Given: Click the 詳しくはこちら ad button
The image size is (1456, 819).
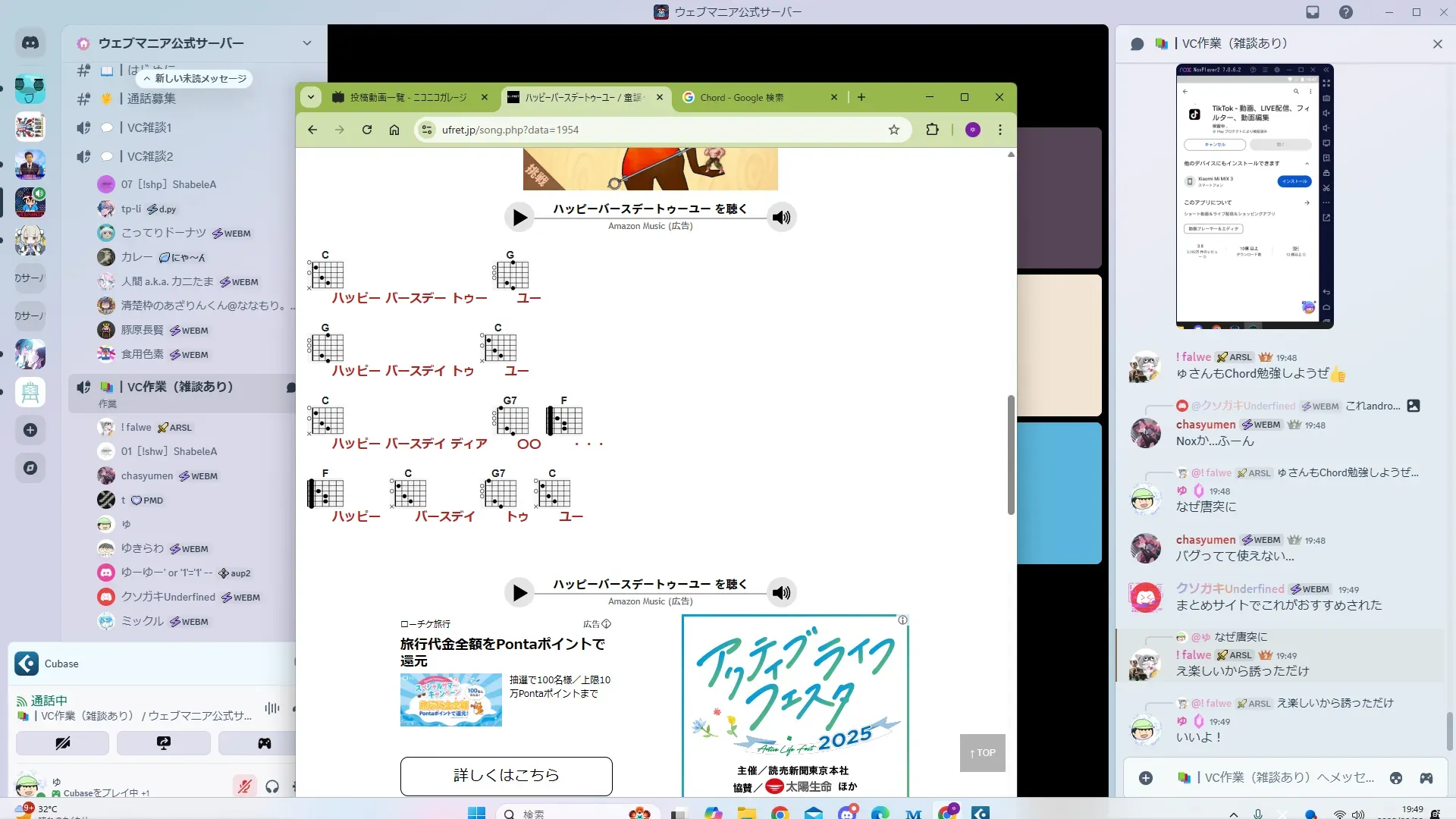Looking at the screenshot, I should [506, 775].
